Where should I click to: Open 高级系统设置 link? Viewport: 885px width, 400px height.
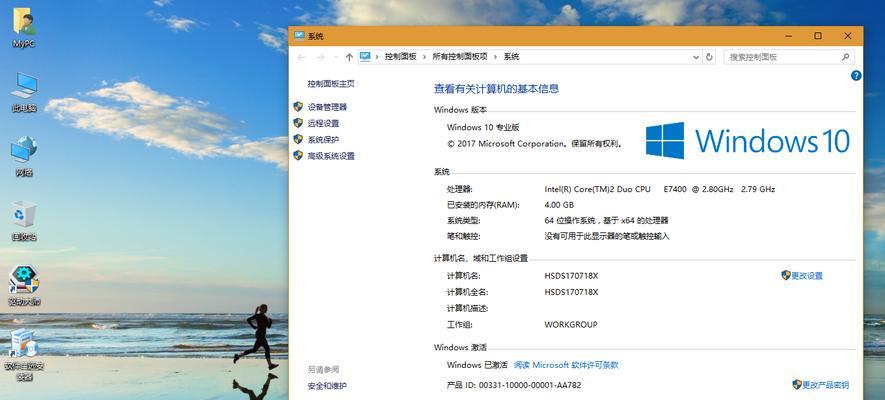tap(331, 156)
